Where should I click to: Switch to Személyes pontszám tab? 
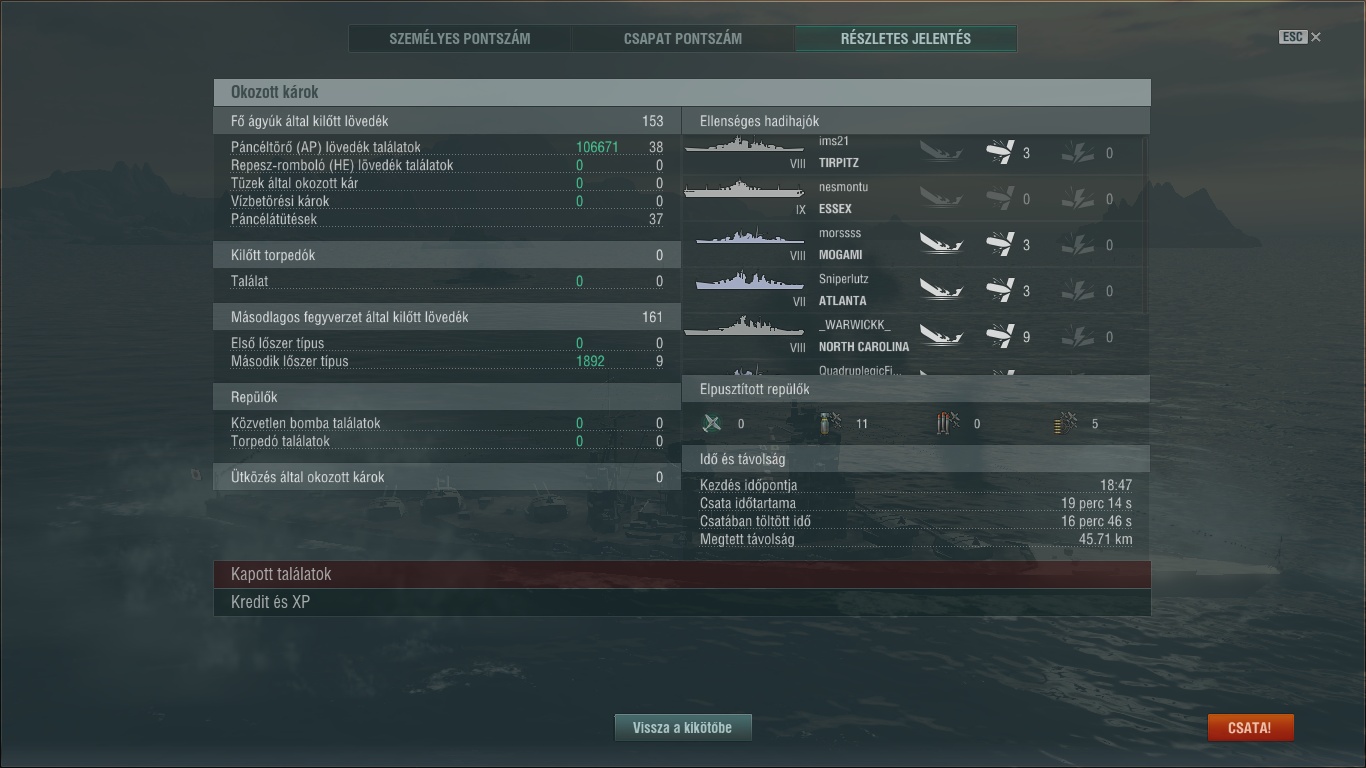coord(460,39)
